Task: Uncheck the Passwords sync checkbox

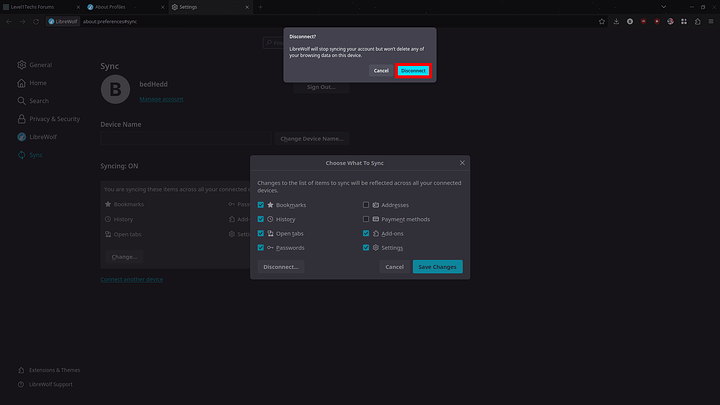Action: tap(261, 248)
